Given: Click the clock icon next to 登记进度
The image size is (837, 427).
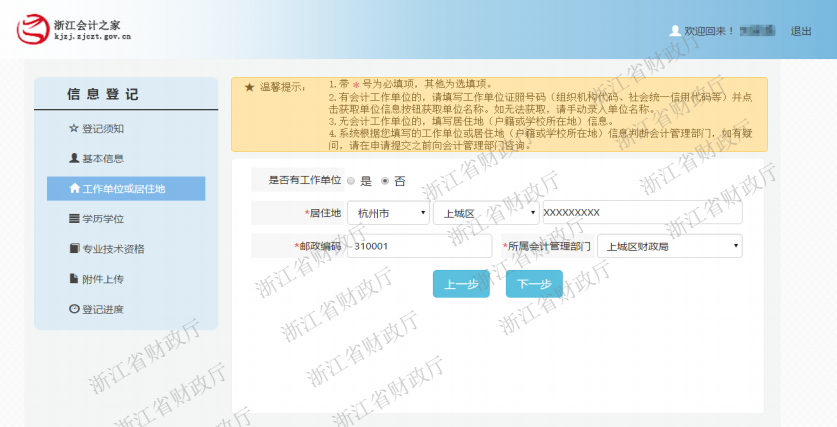Looking at the screenshot, I should click(x=73, y=309).
